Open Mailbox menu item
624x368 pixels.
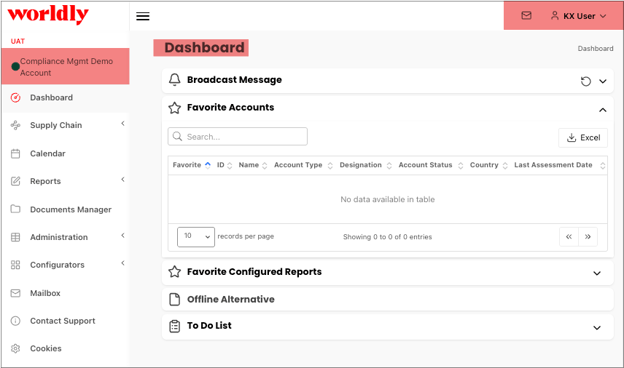[x=45, y=293]
